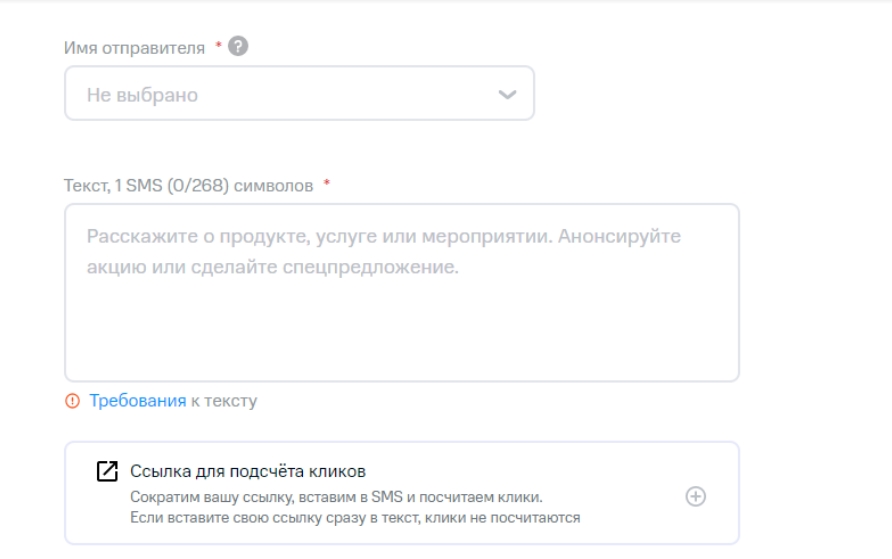
Task: Click the external link icon in tracking card
Action: (107, 471)
